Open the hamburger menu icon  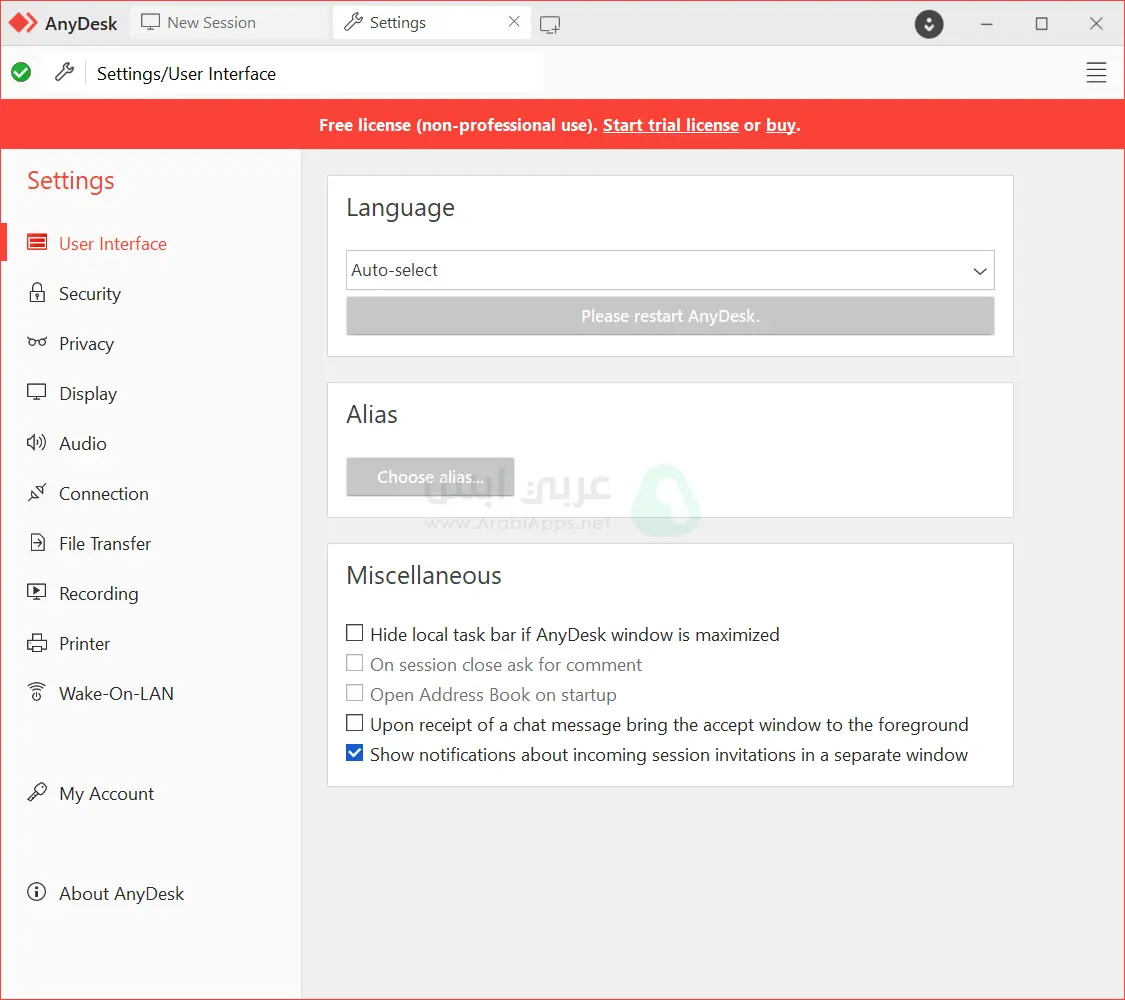tap(1096, 73)
